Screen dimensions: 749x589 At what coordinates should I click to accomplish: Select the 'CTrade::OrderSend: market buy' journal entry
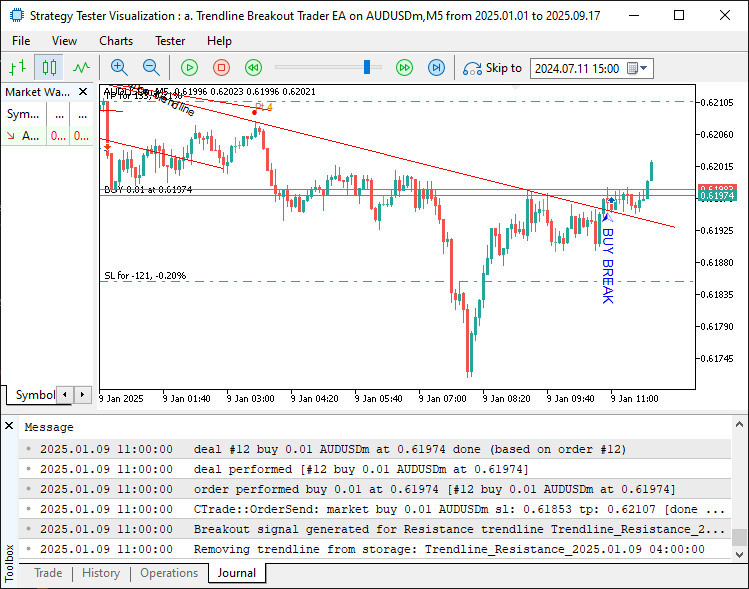tap(375, 509)
